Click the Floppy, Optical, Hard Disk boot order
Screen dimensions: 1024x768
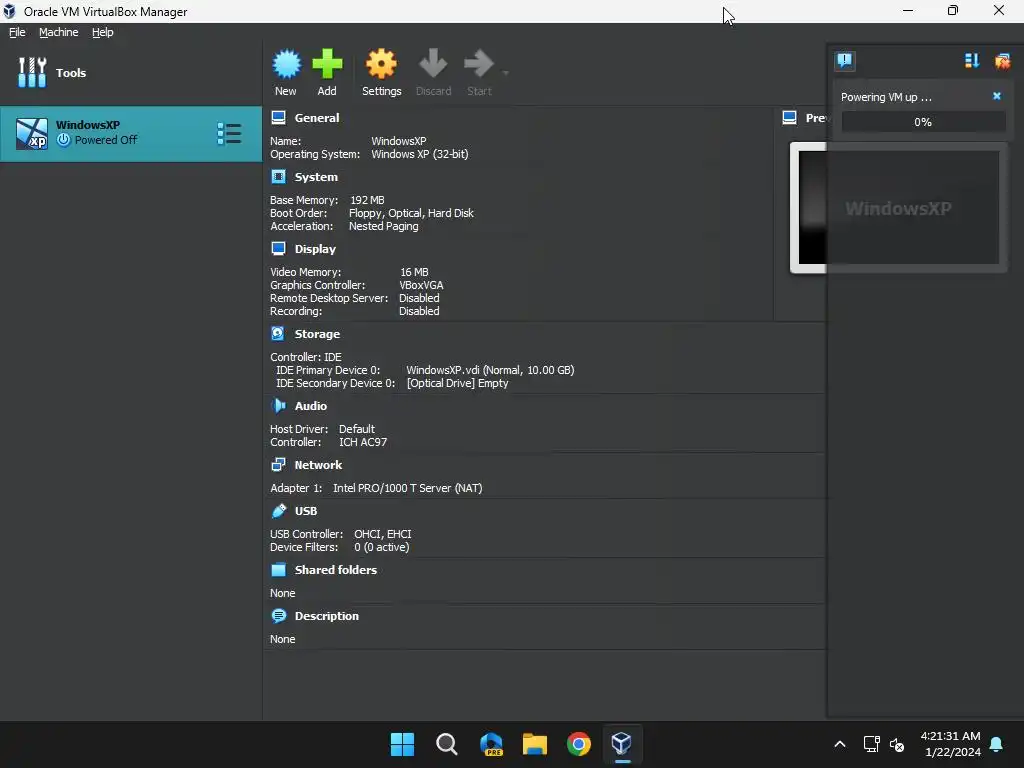tap(411, 213)
